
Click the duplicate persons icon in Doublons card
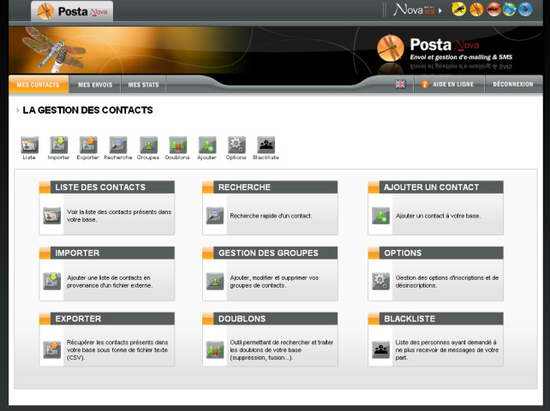[215, 350]
